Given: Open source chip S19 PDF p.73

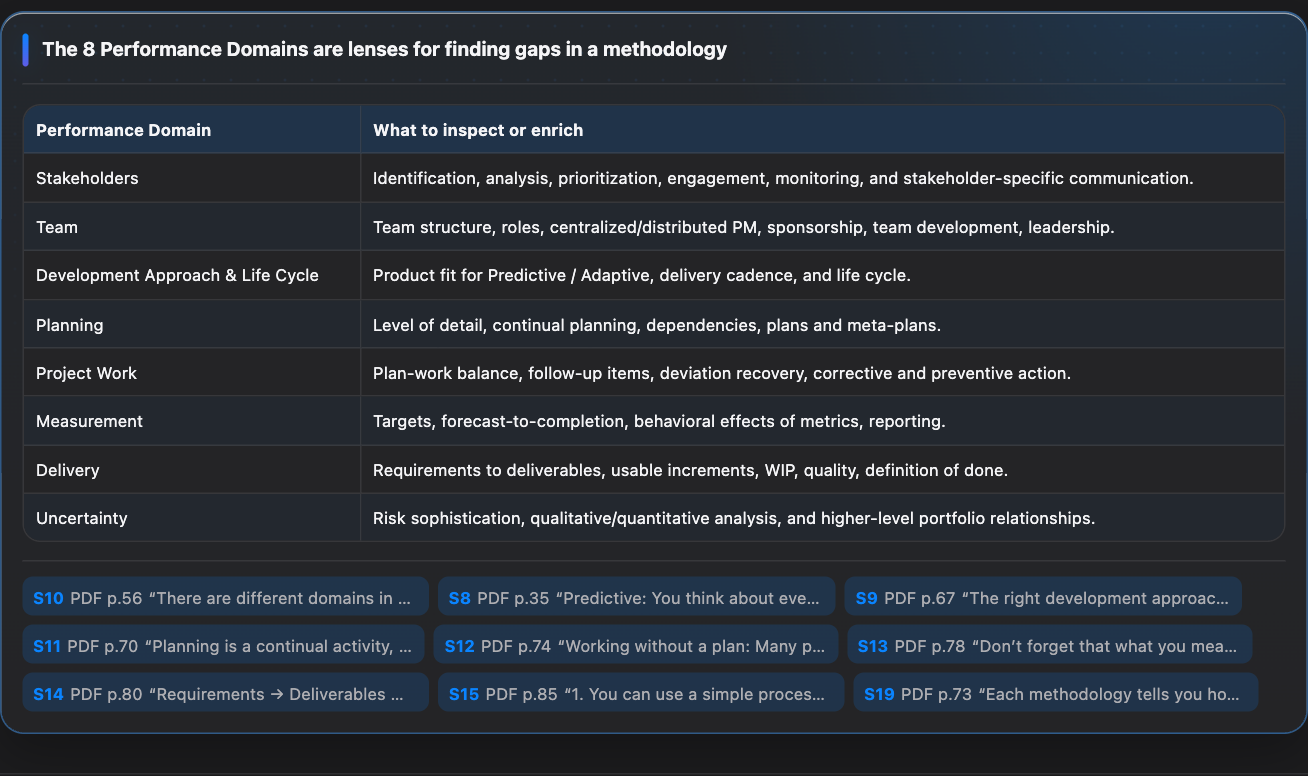Looking at the screenshot, I should tap(1055, 694).
